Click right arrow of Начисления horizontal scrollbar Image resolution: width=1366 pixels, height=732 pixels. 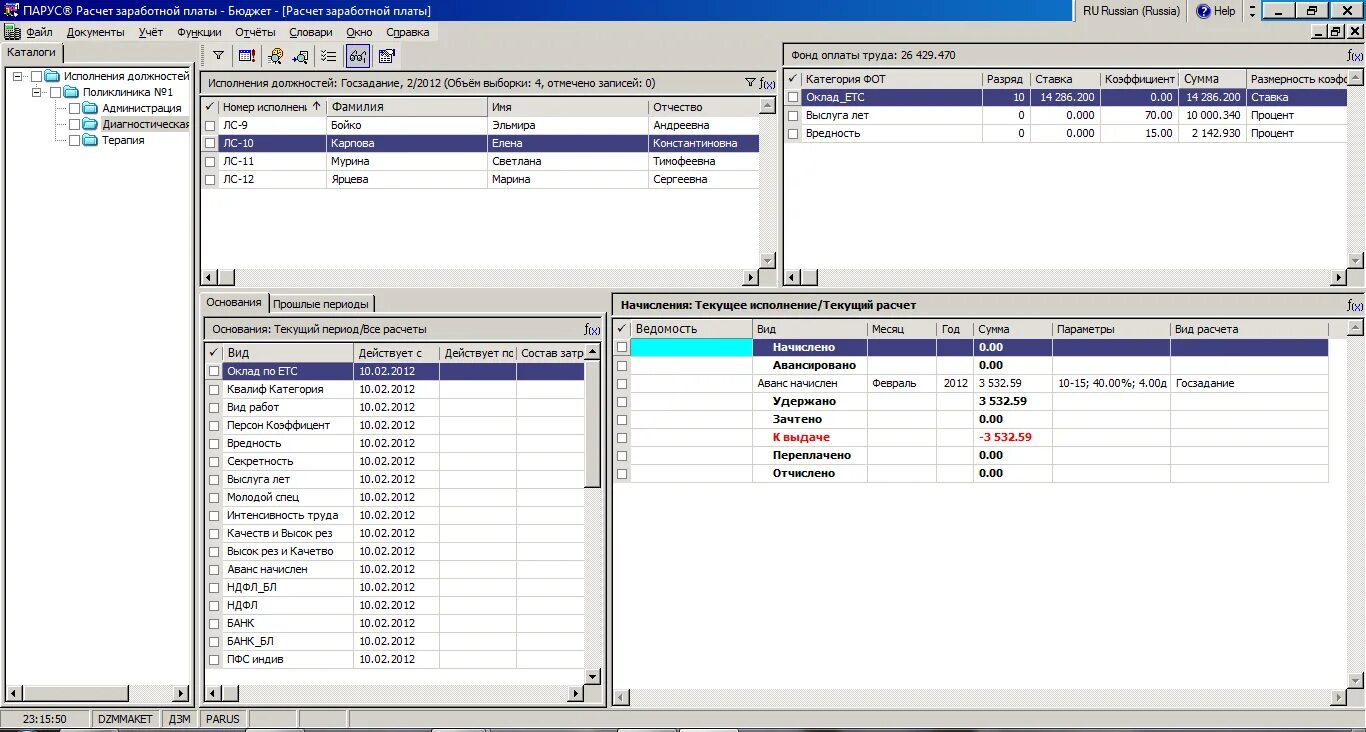pos(1339,697)
